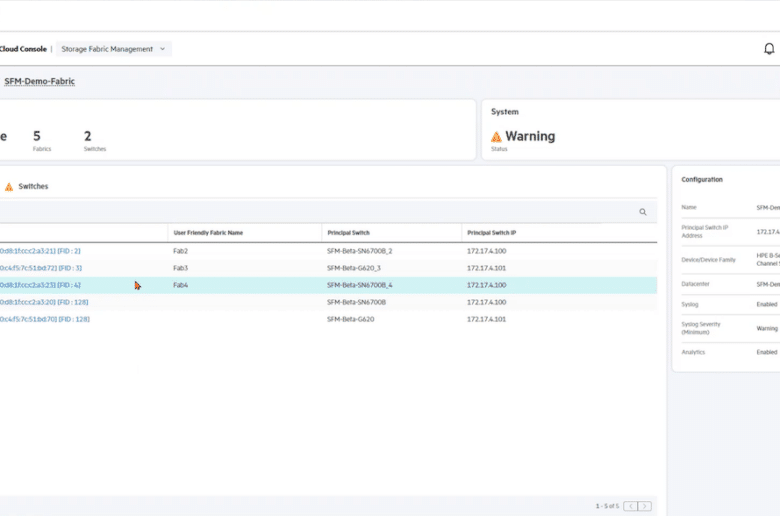Screen dimensions: 780x516
Task: Click the Device/Device Family label
Action: tap(708, 260)
